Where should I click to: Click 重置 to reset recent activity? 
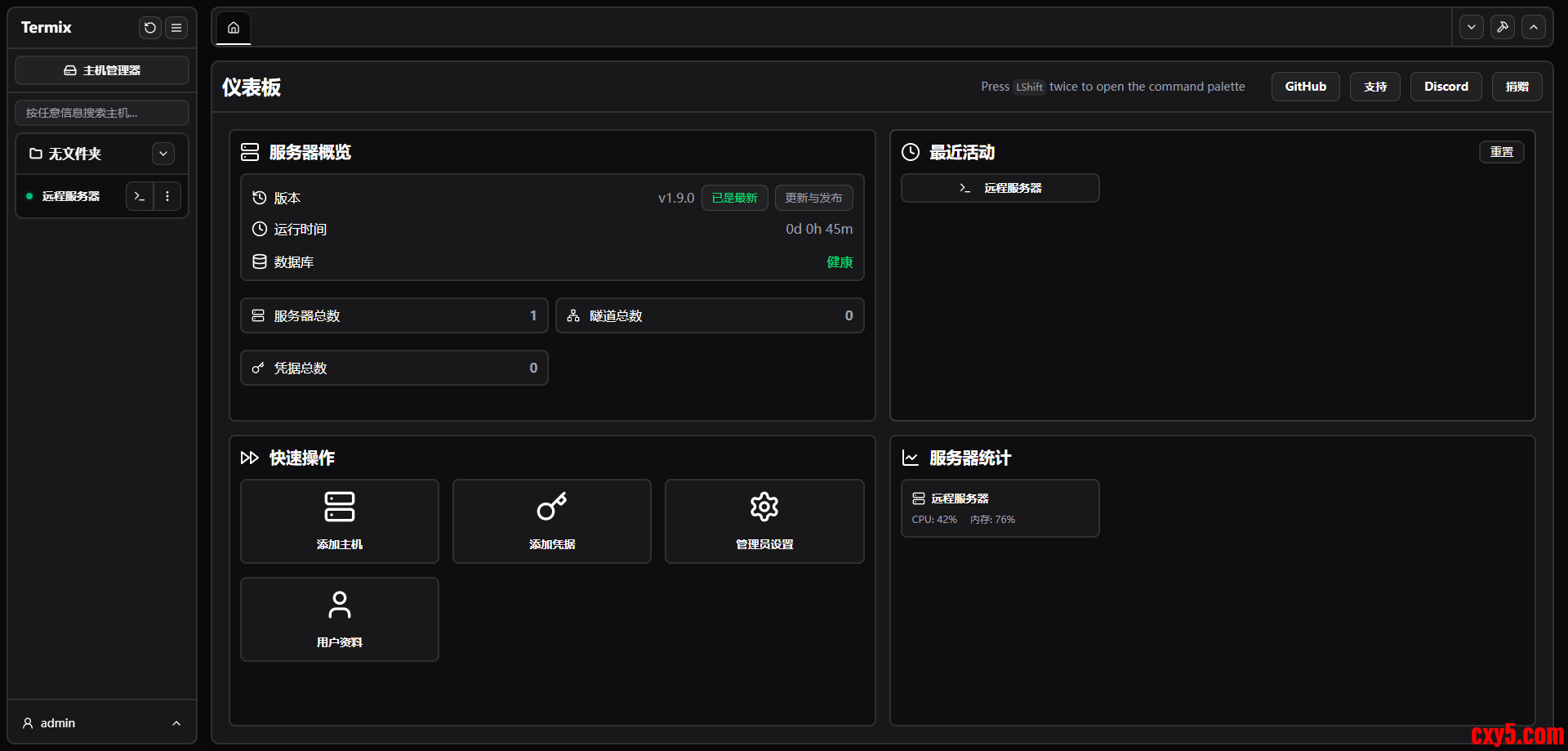click(1501, 152)
